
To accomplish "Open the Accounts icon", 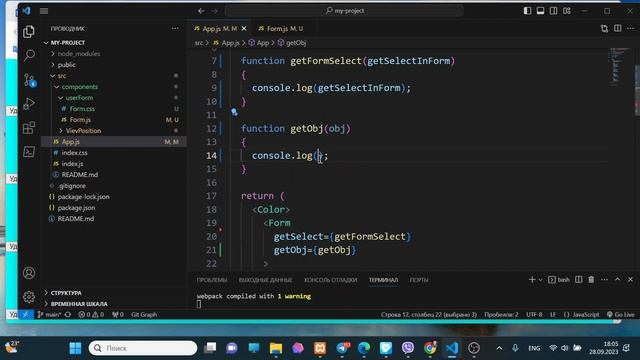I will click(29, 273).
